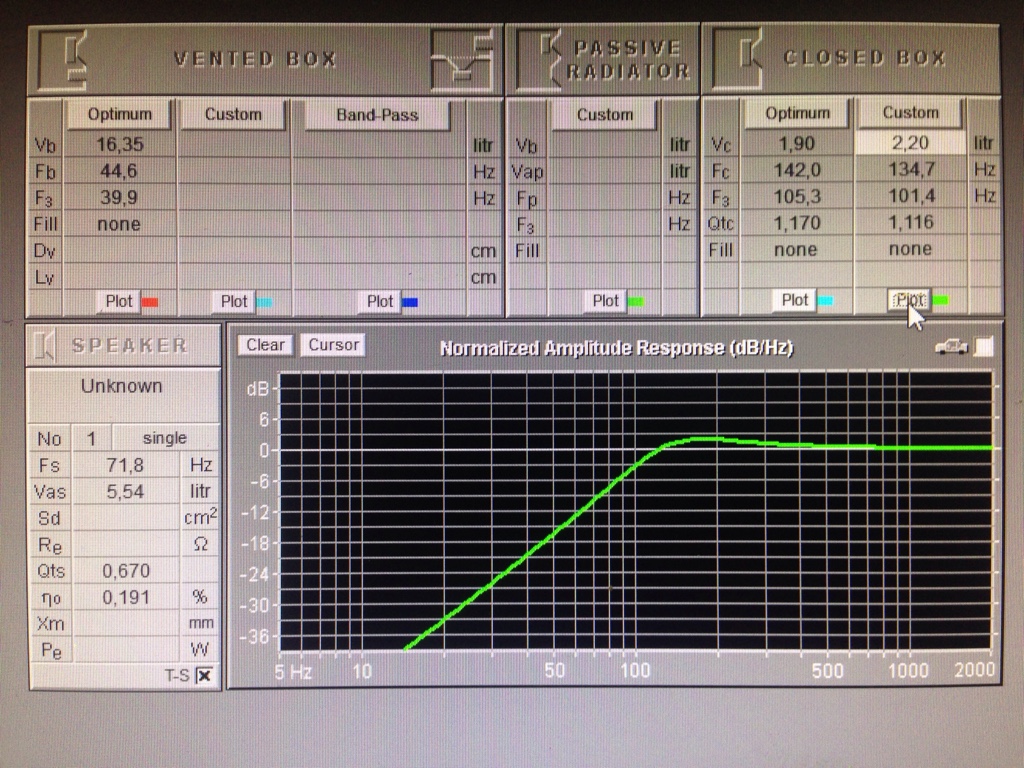Image resolution: width=1024 pixels, height=768 pixels.
Task: Click the Fs value 71,8
Action: click(125, 466)
